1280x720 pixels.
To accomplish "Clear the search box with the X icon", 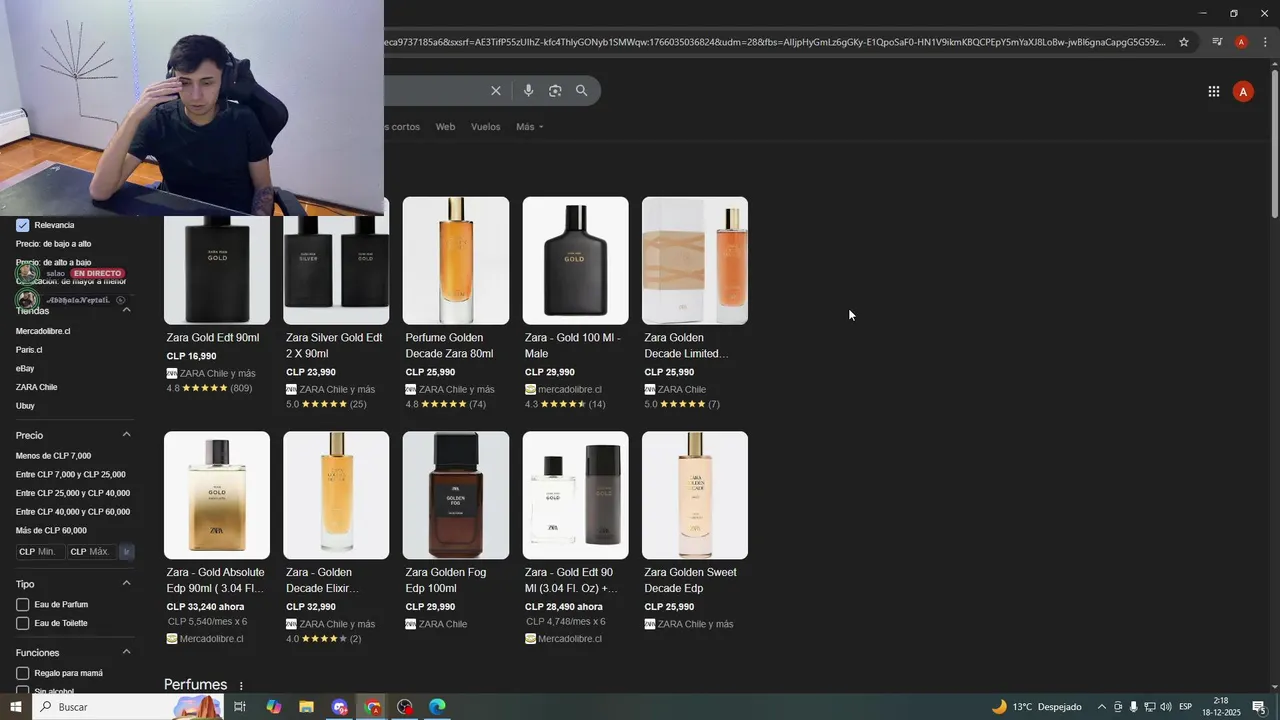I will [x=495, y=91].
